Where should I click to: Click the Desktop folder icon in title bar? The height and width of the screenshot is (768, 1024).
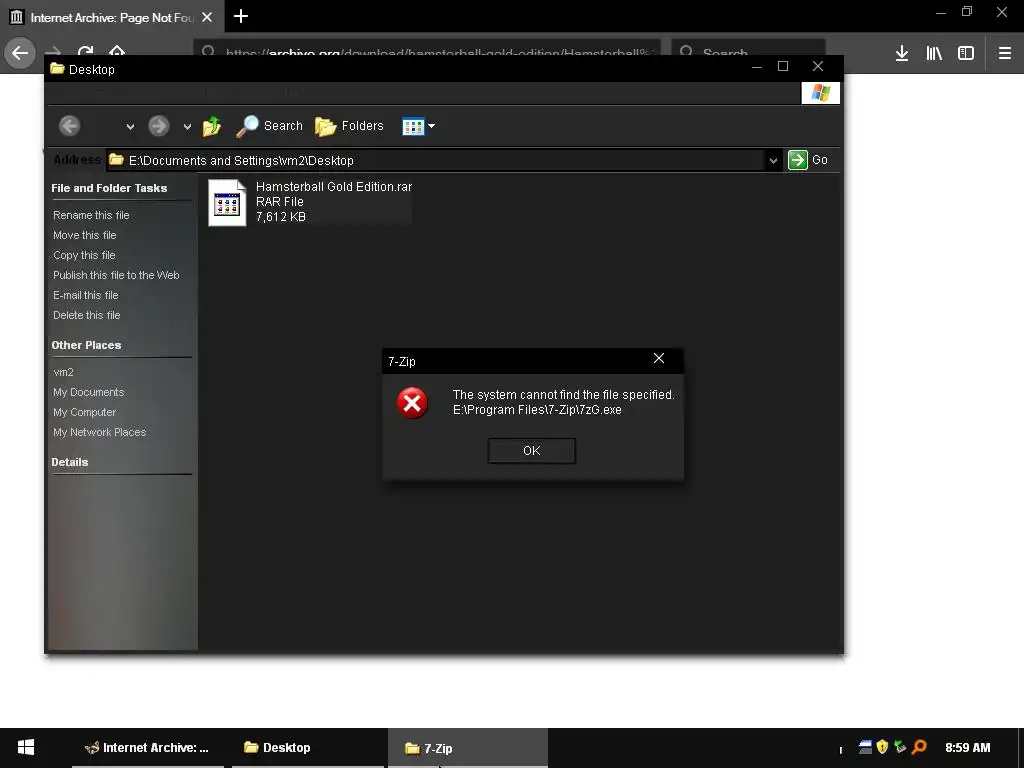[57, 69]
